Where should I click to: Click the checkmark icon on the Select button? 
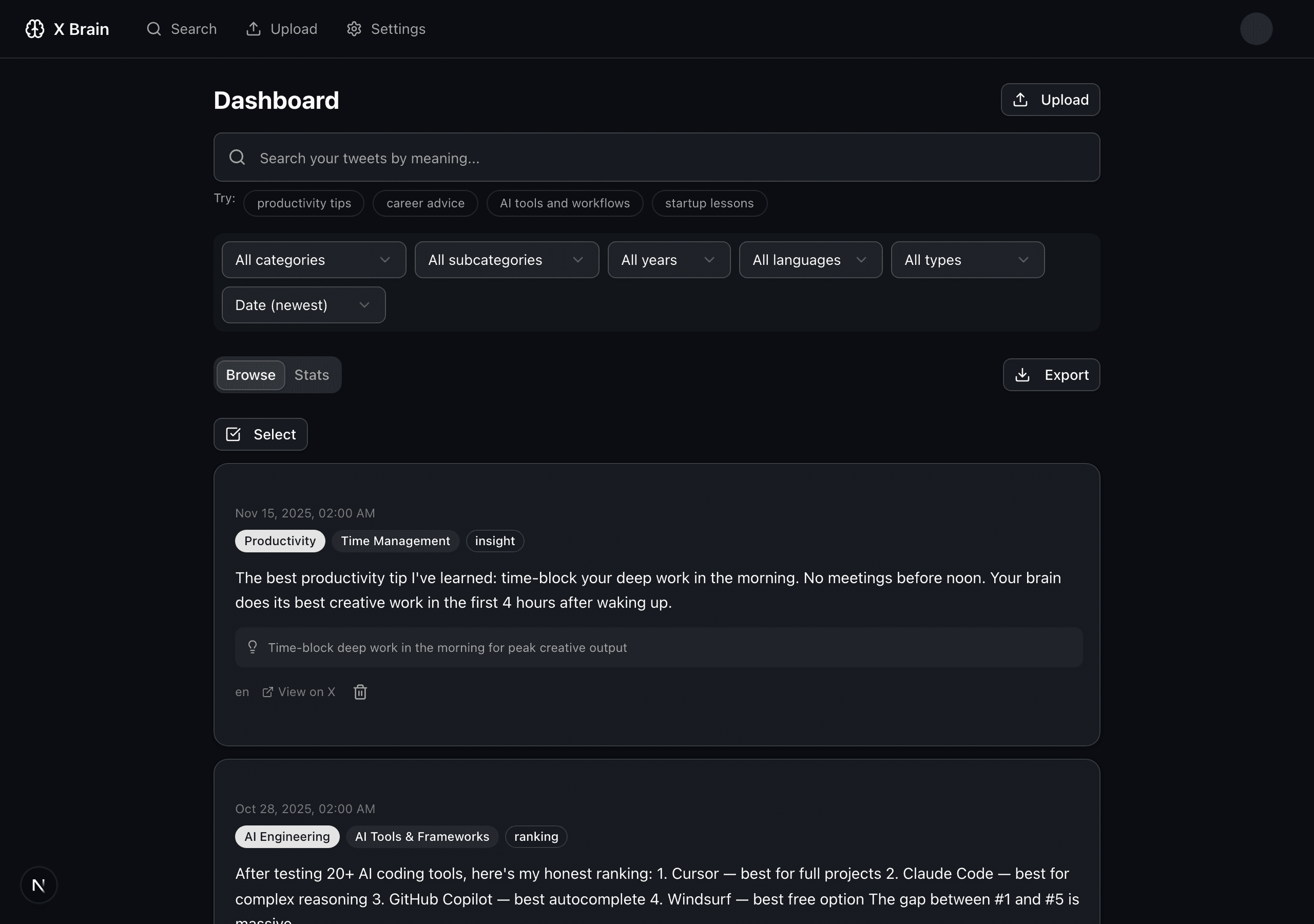(233, 434)
